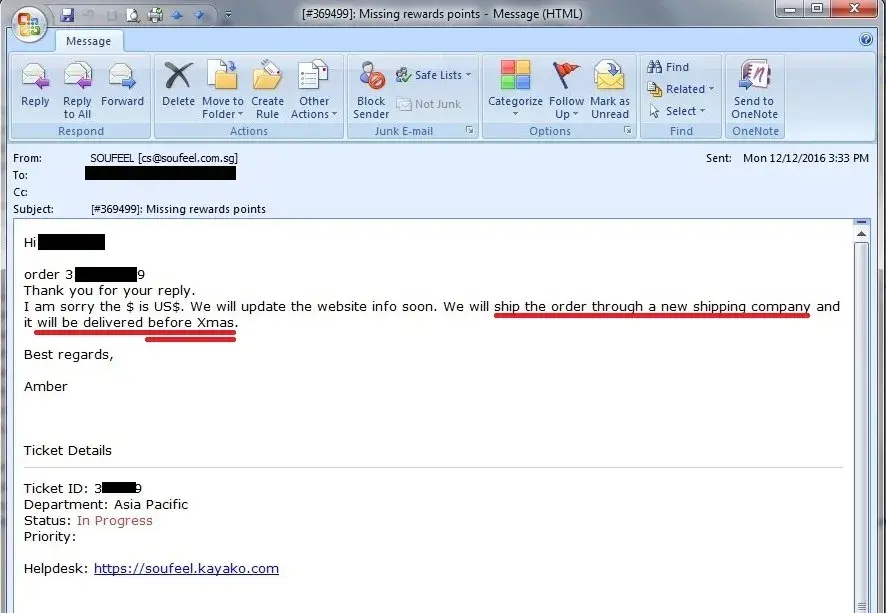Click the Department: Asia Pacific line

pos(106,505)
